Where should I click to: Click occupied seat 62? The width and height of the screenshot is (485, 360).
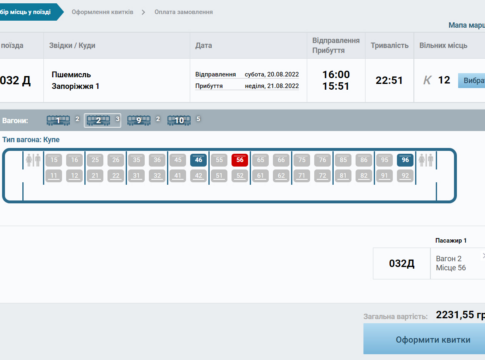coord(281,176)
